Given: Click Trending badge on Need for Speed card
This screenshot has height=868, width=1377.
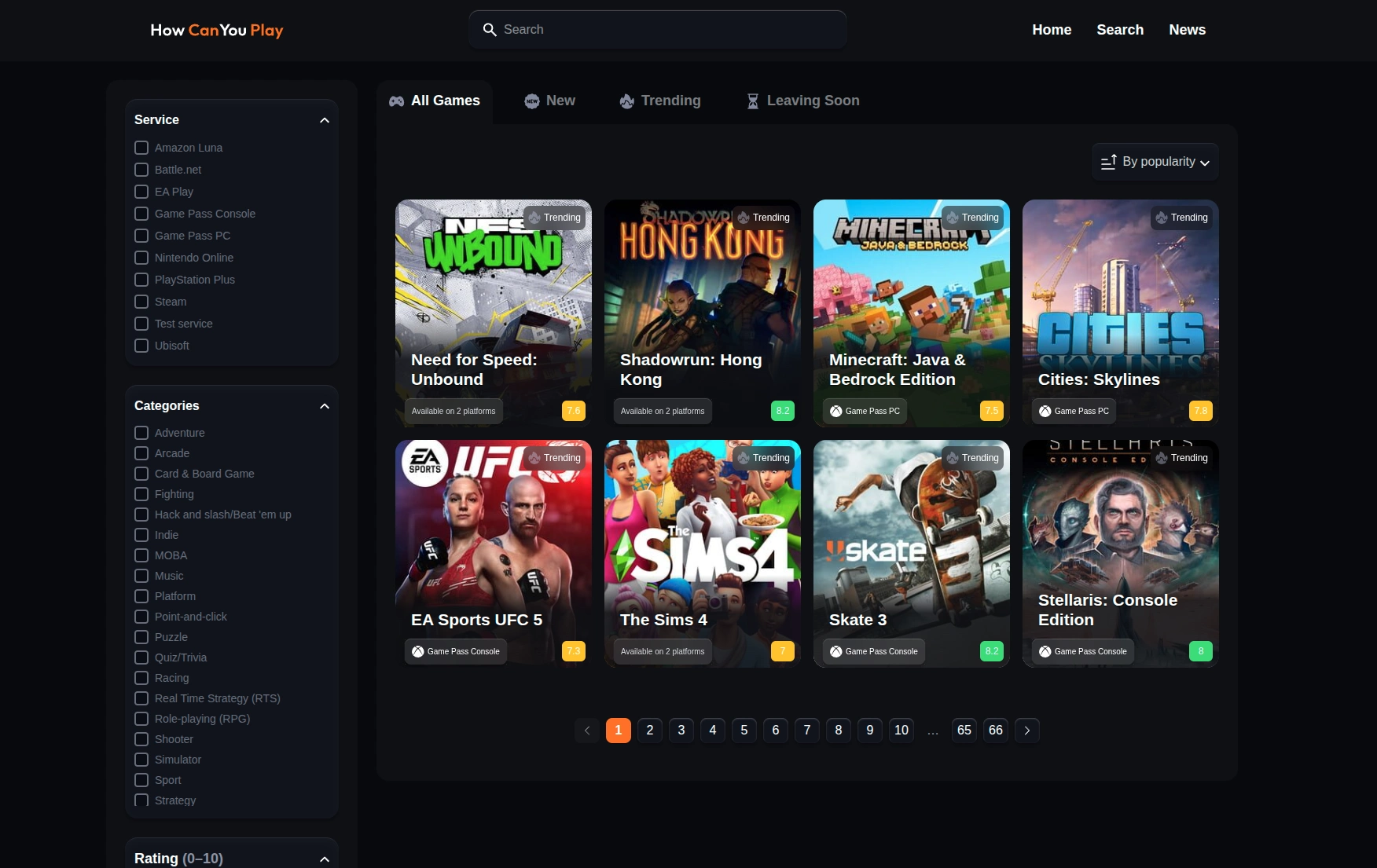Looking at the screenshot, I should coord(555,218).
